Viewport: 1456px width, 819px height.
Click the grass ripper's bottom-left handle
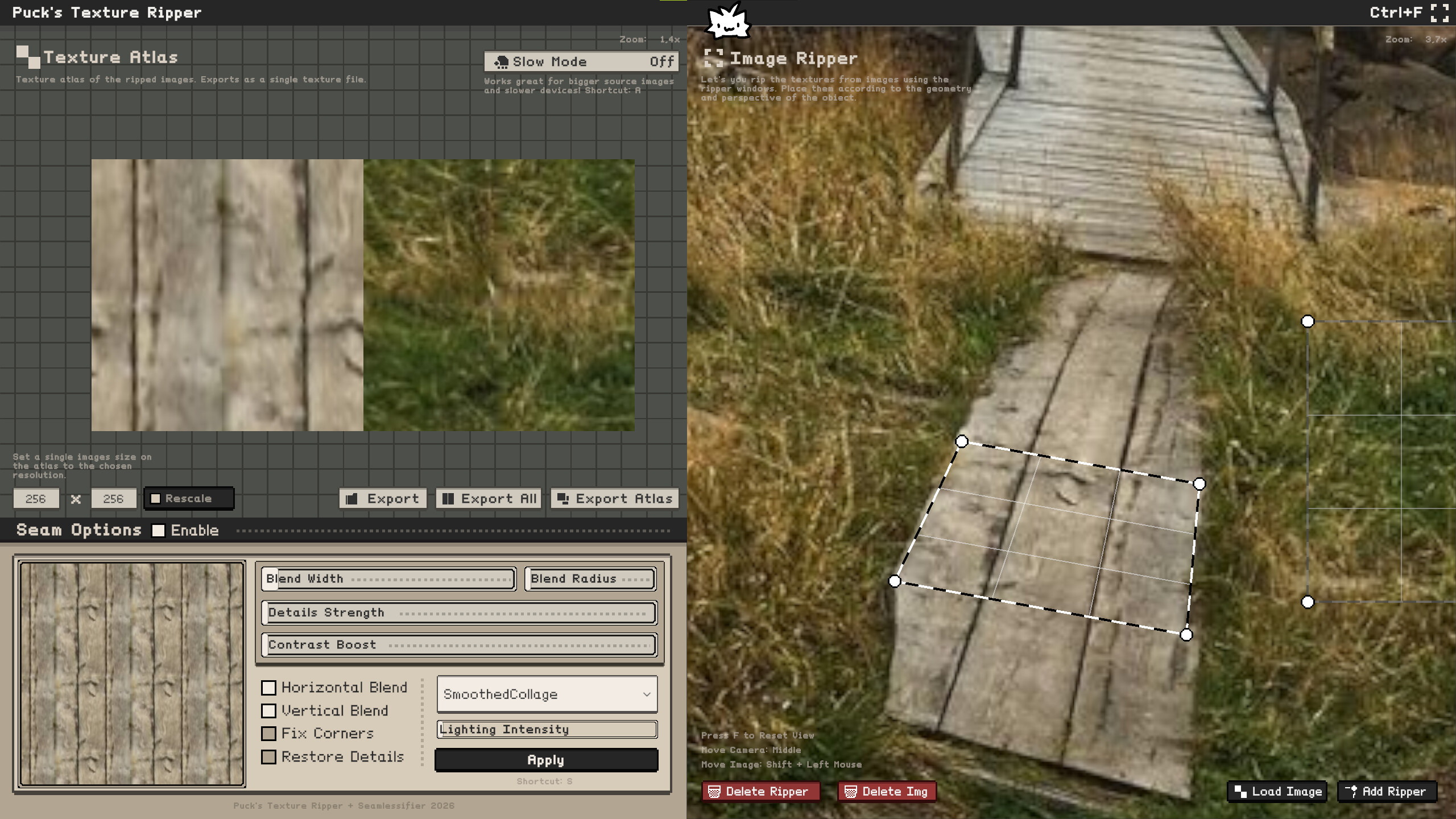(x=1308, y=602)
